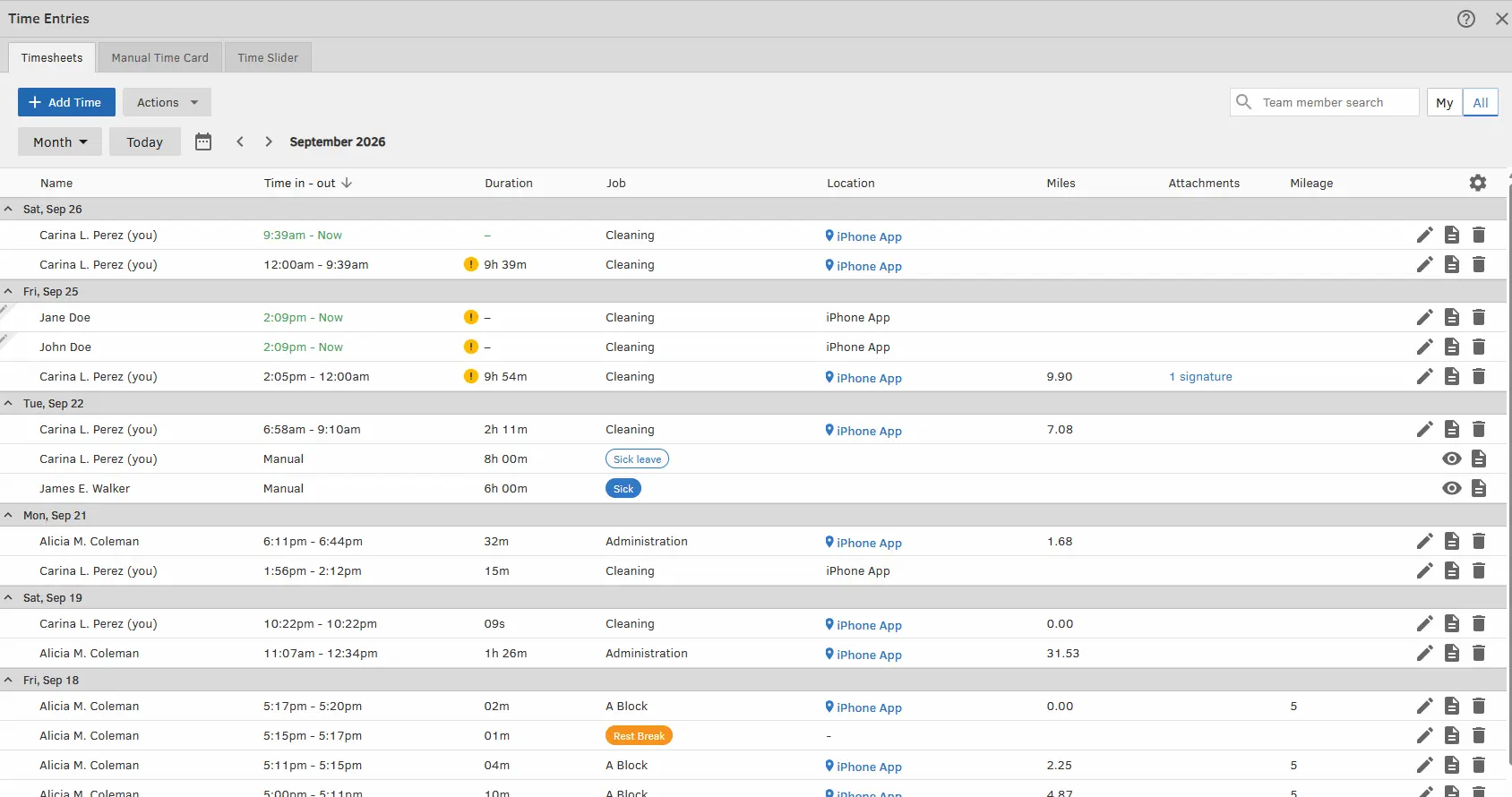Click location pin for 9:39am - Now entry

click(x=829, y=236)
